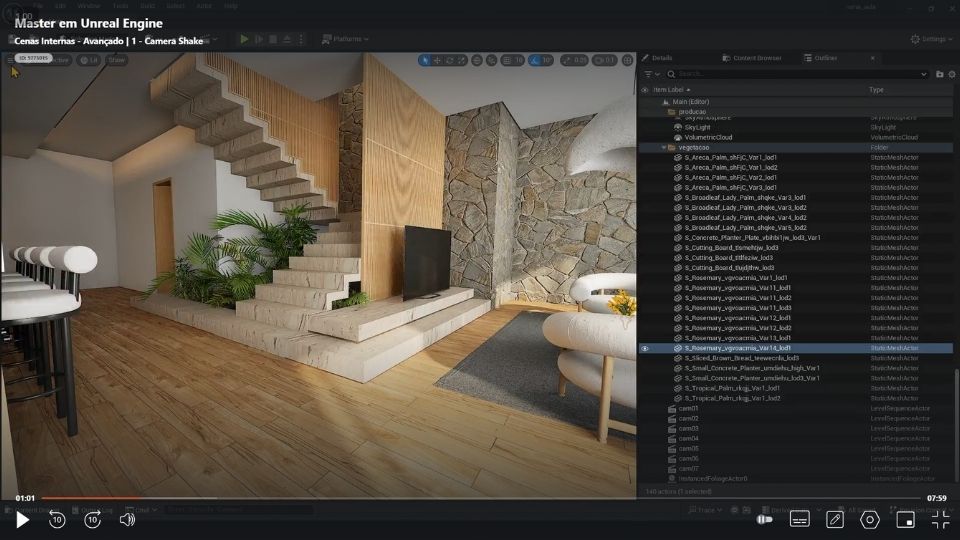Screen dimensions: 960x540
Task: Toggle world/local coordinate space icon
Action: (477, 60)
